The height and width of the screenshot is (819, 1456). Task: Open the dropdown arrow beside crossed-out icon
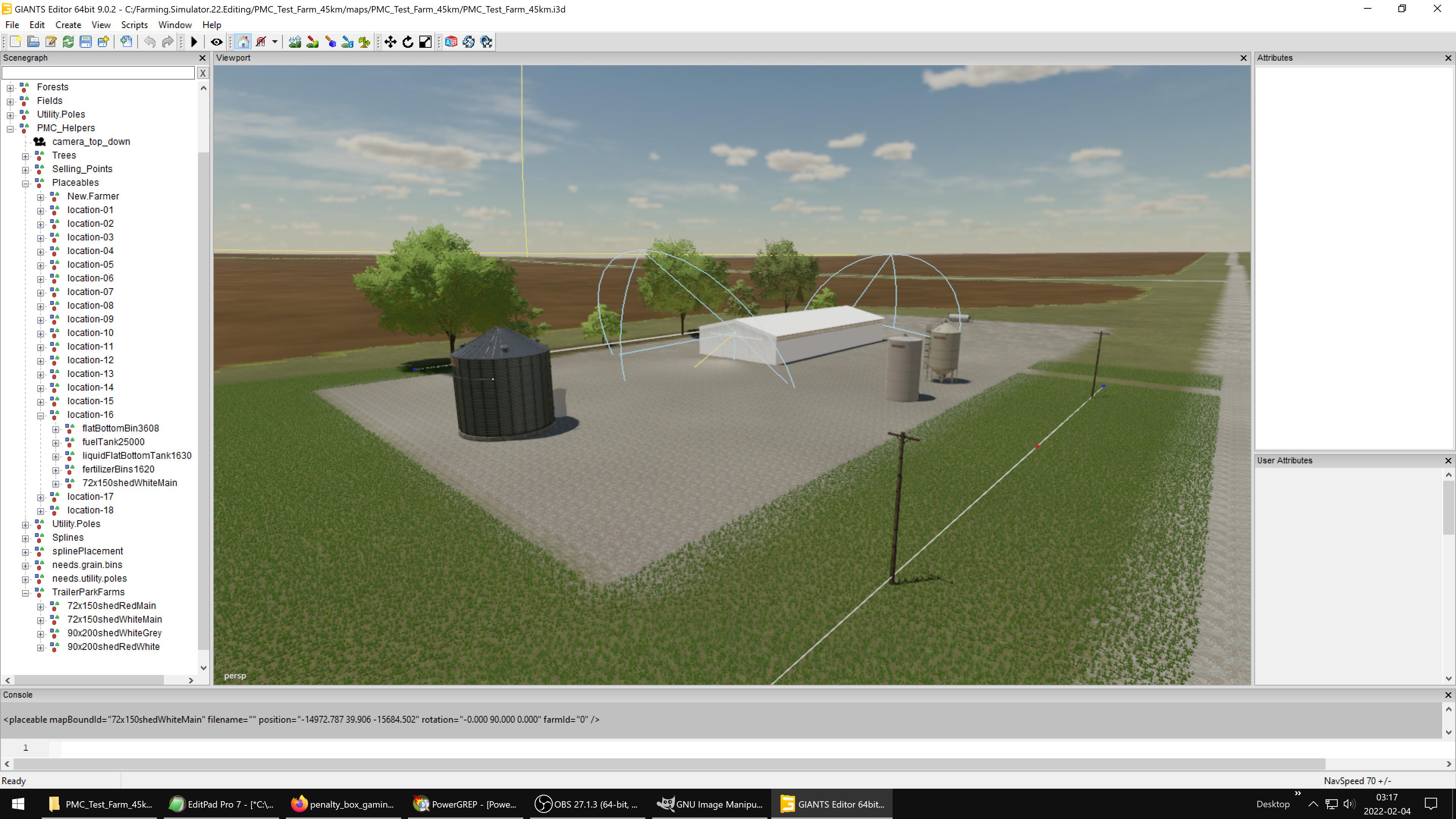[x=275, y=42]
